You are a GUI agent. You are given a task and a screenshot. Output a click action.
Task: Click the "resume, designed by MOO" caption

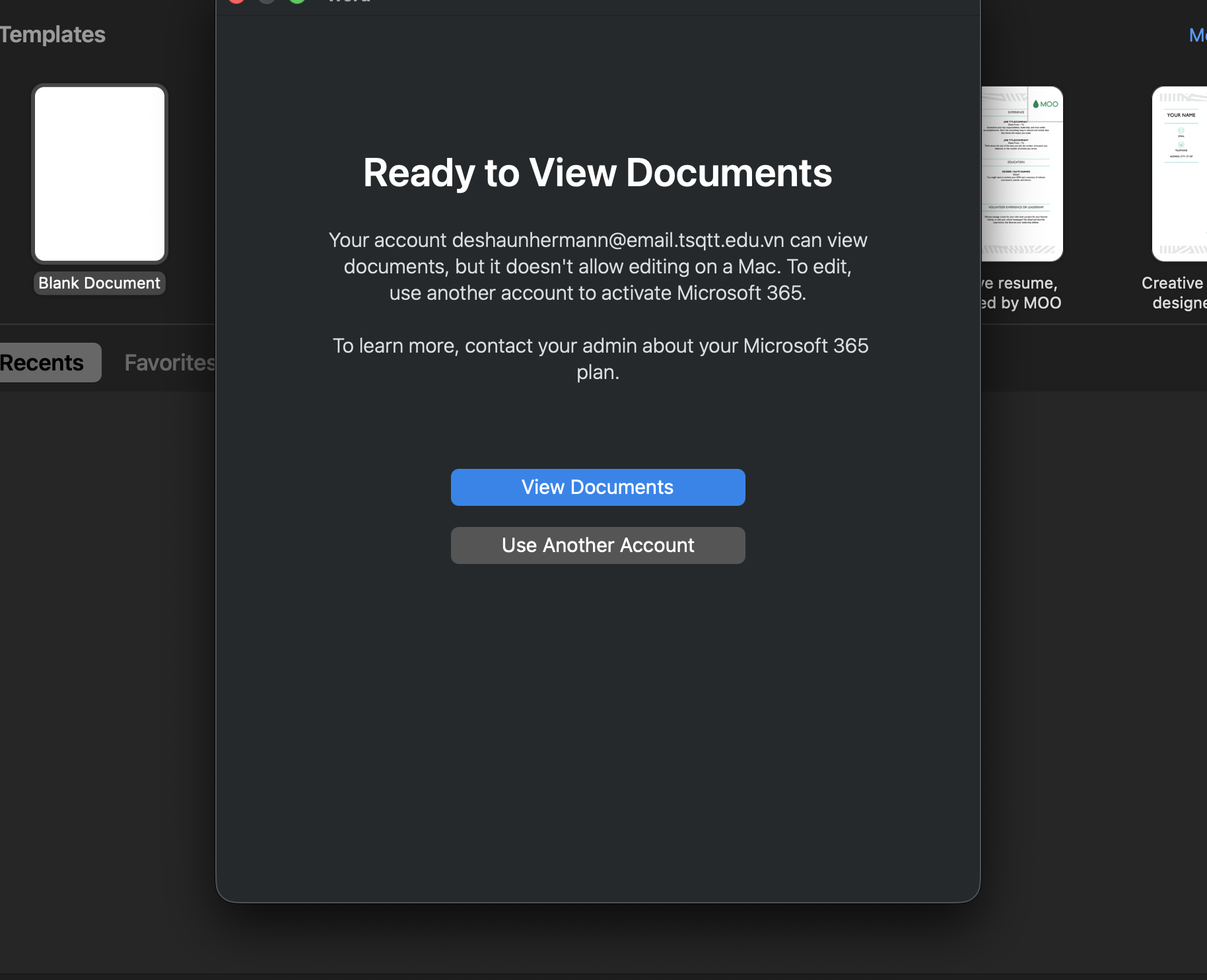[x=1021, y=293]
